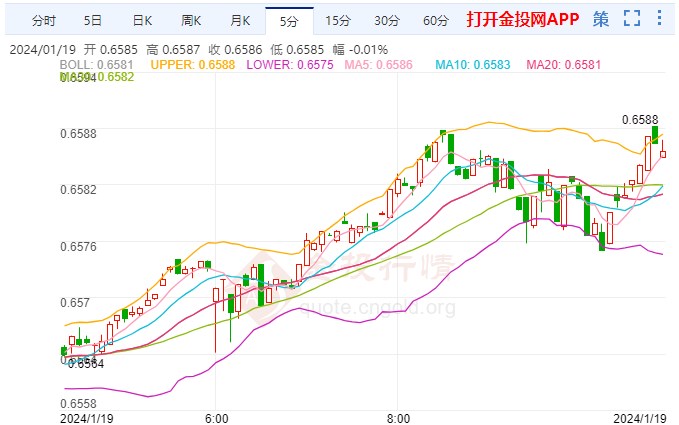Open the 策 strategy icon

[601, 19]
